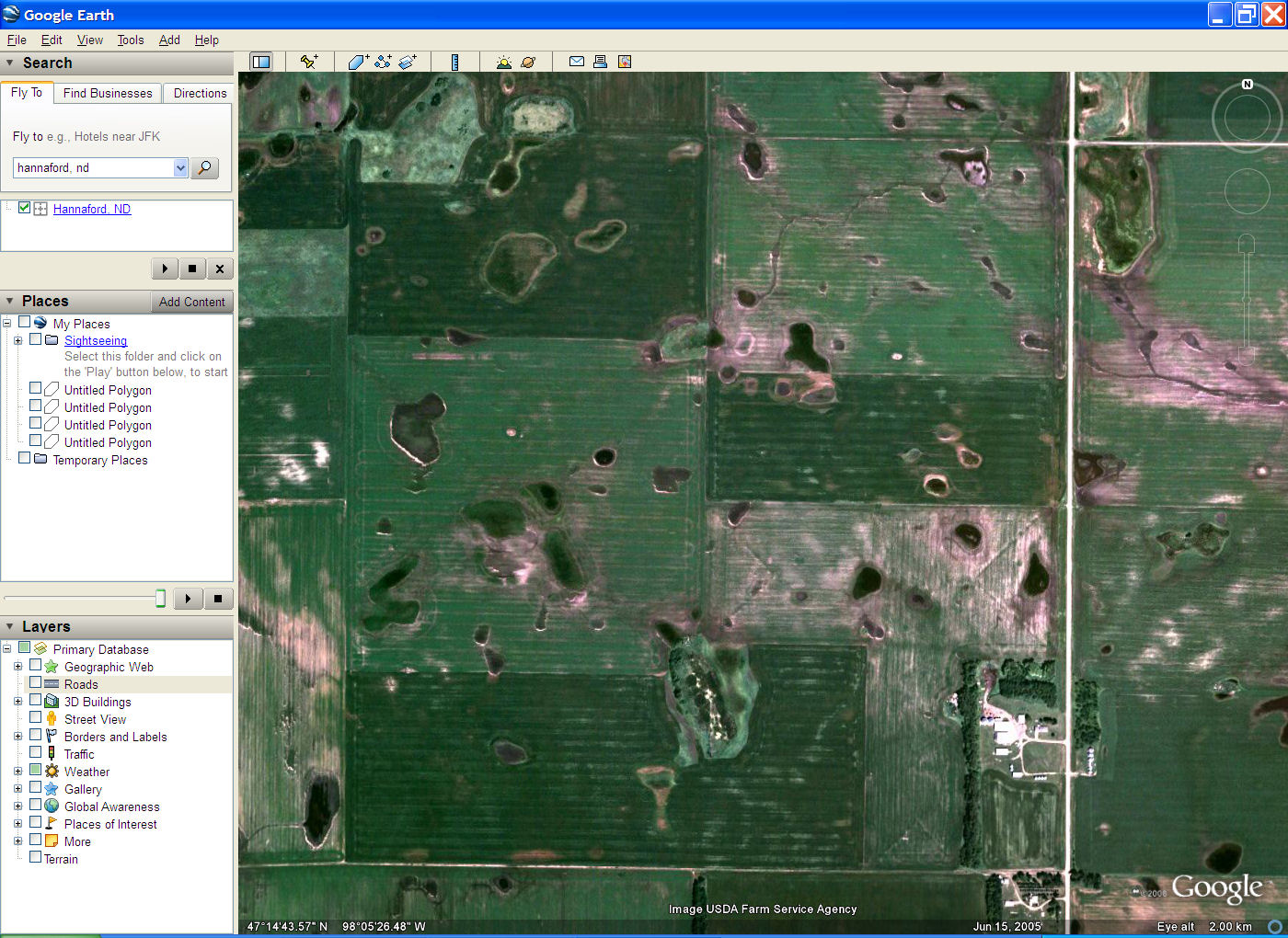This screenshot has width=1288, height=938.
Task: Select the Places of Interest layer row
Action: [x=110, y=824]
